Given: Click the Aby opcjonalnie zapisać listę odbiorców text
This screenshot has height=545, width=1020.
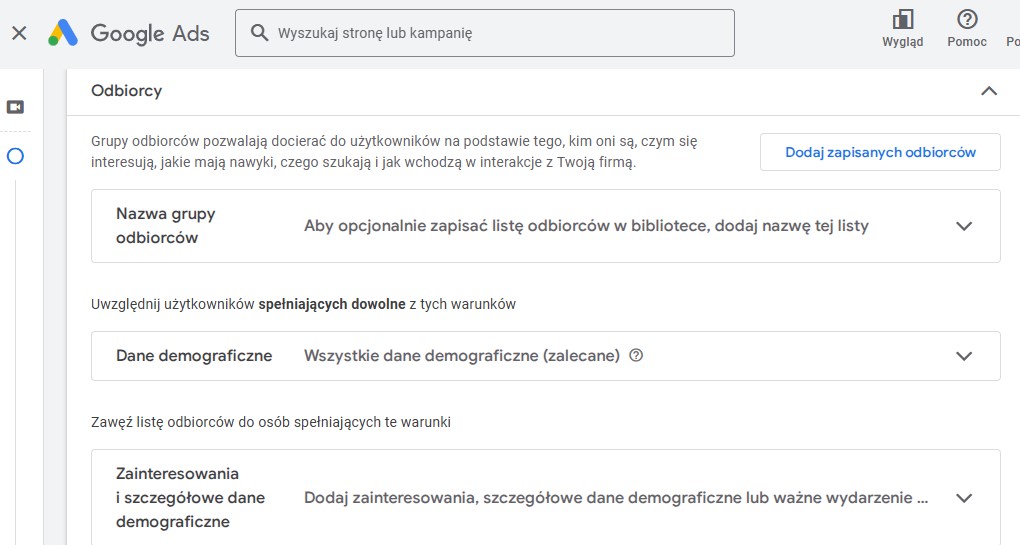Looking at the screenshot, I should [586, 226].
